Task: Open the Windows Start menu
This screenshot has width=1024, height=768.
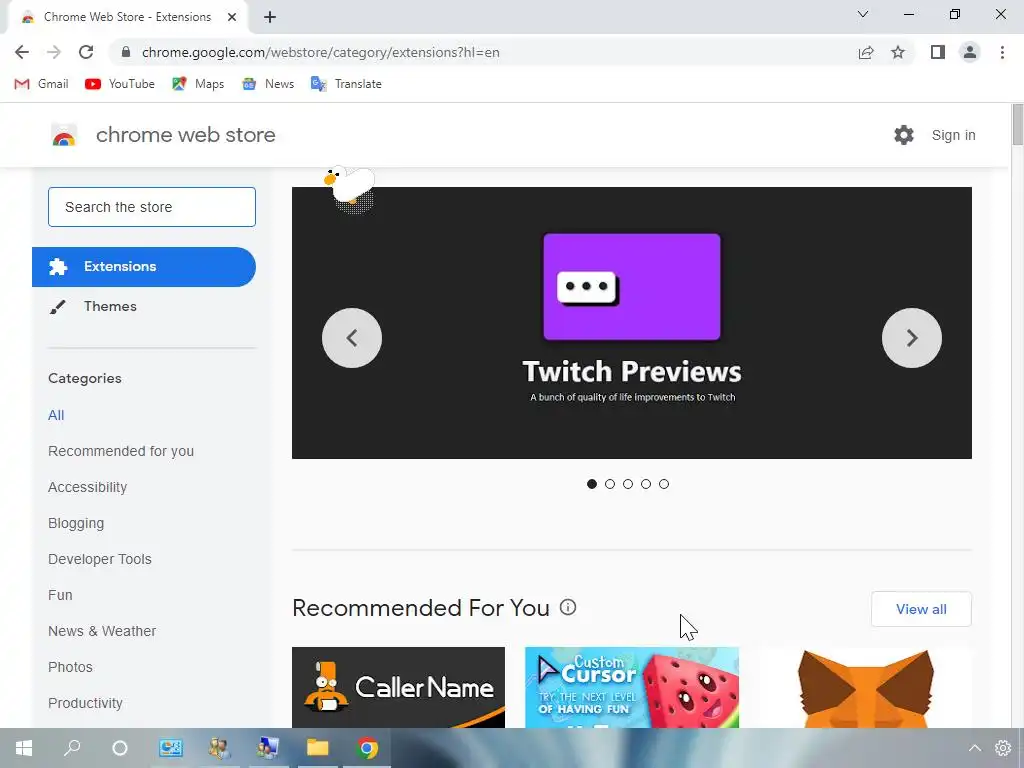Action: (x=24, y=748)
